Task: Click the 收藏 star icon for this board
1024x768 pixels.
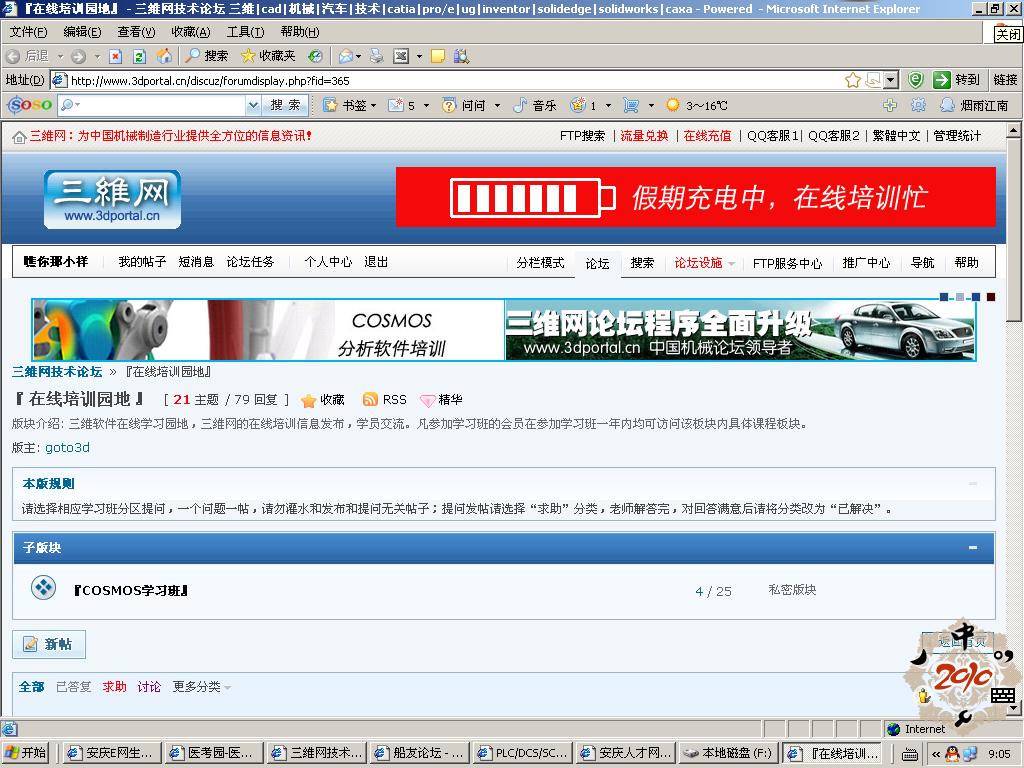Action: (308, 400)
